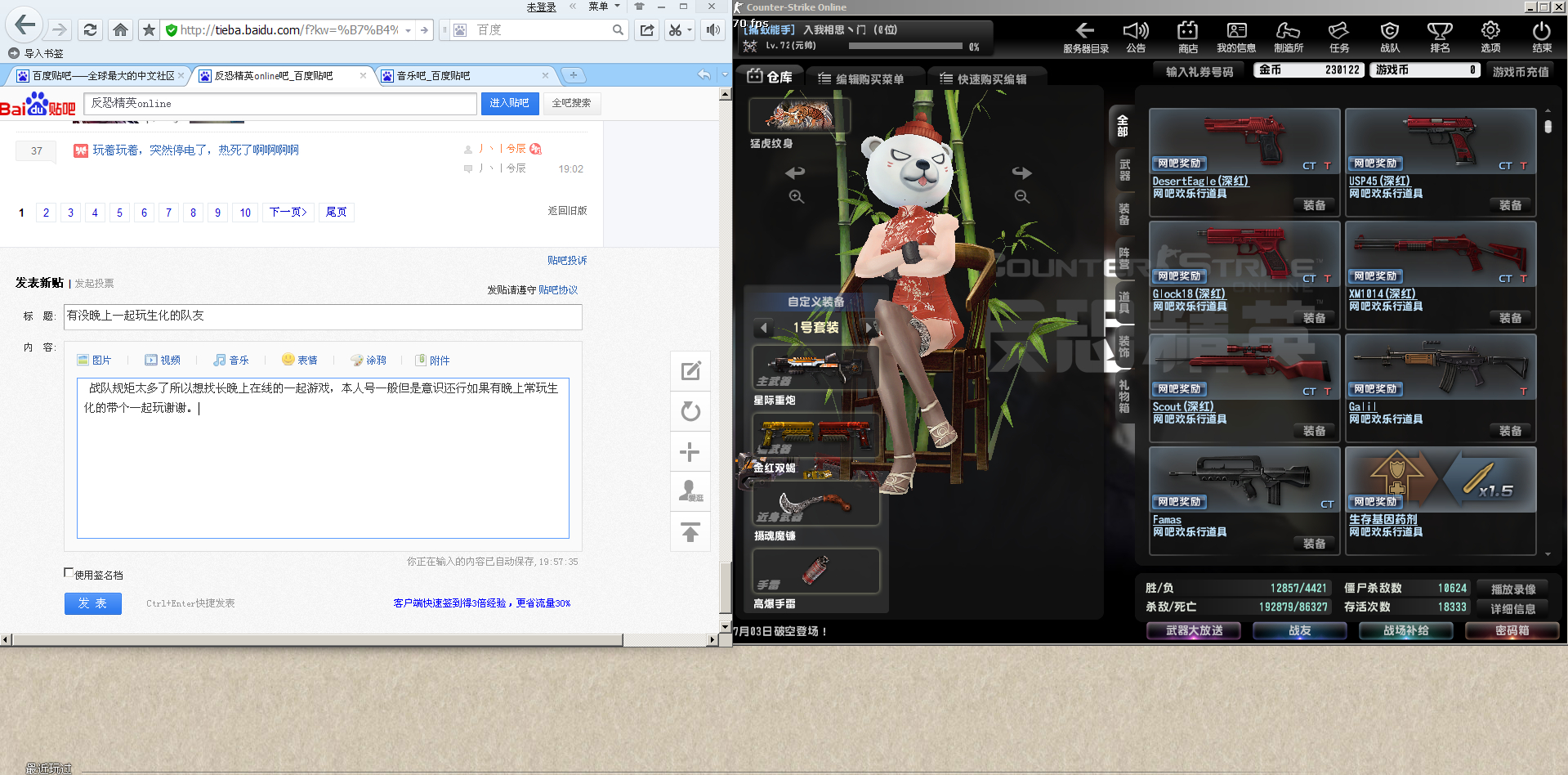The width and height of the screenshot is (1568, 775).
Task: Open 战队 clan in the game
Action: (x=1390, y=38)
